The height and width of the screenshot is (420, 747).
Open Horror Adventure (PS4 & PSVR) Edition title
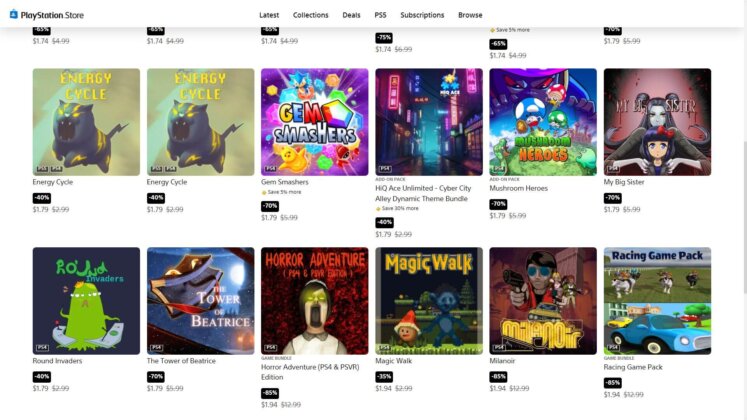click(310, 372)
